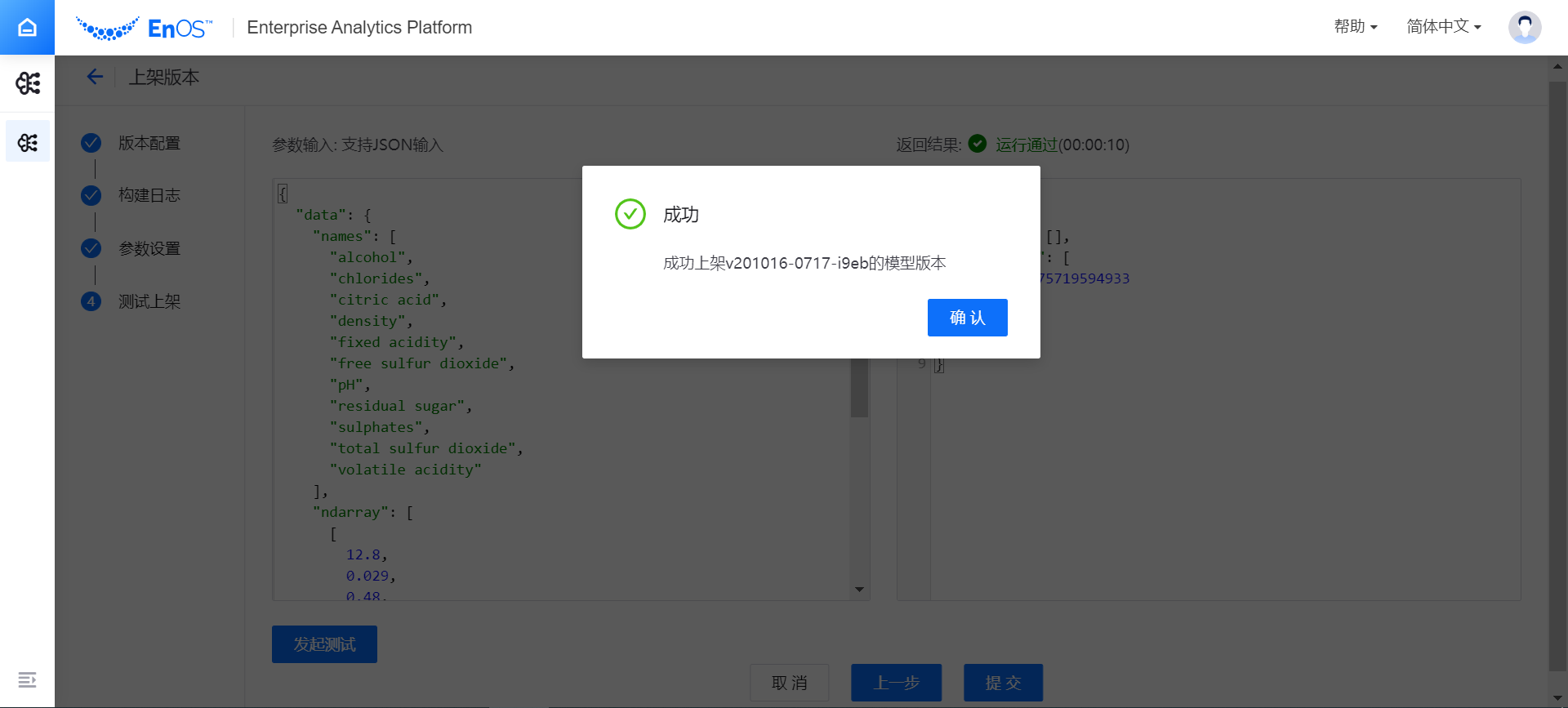Select the first brain icon in the sidebar
The width and height of the screenshot is (1568, 708).
click(27, 82)
